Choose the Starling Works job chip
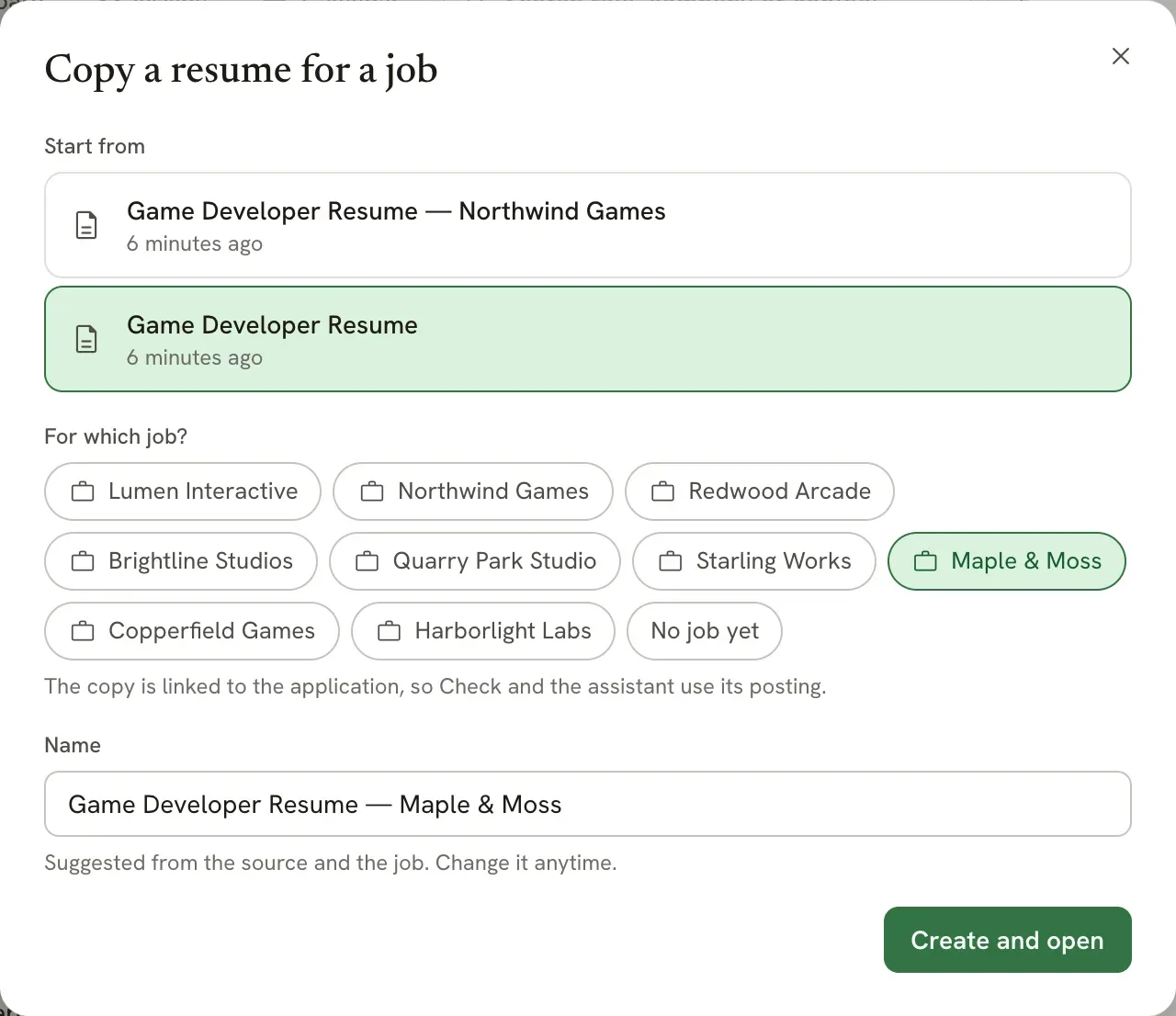The width and height of the screenshot is (1176, 1016). point(754,561)
